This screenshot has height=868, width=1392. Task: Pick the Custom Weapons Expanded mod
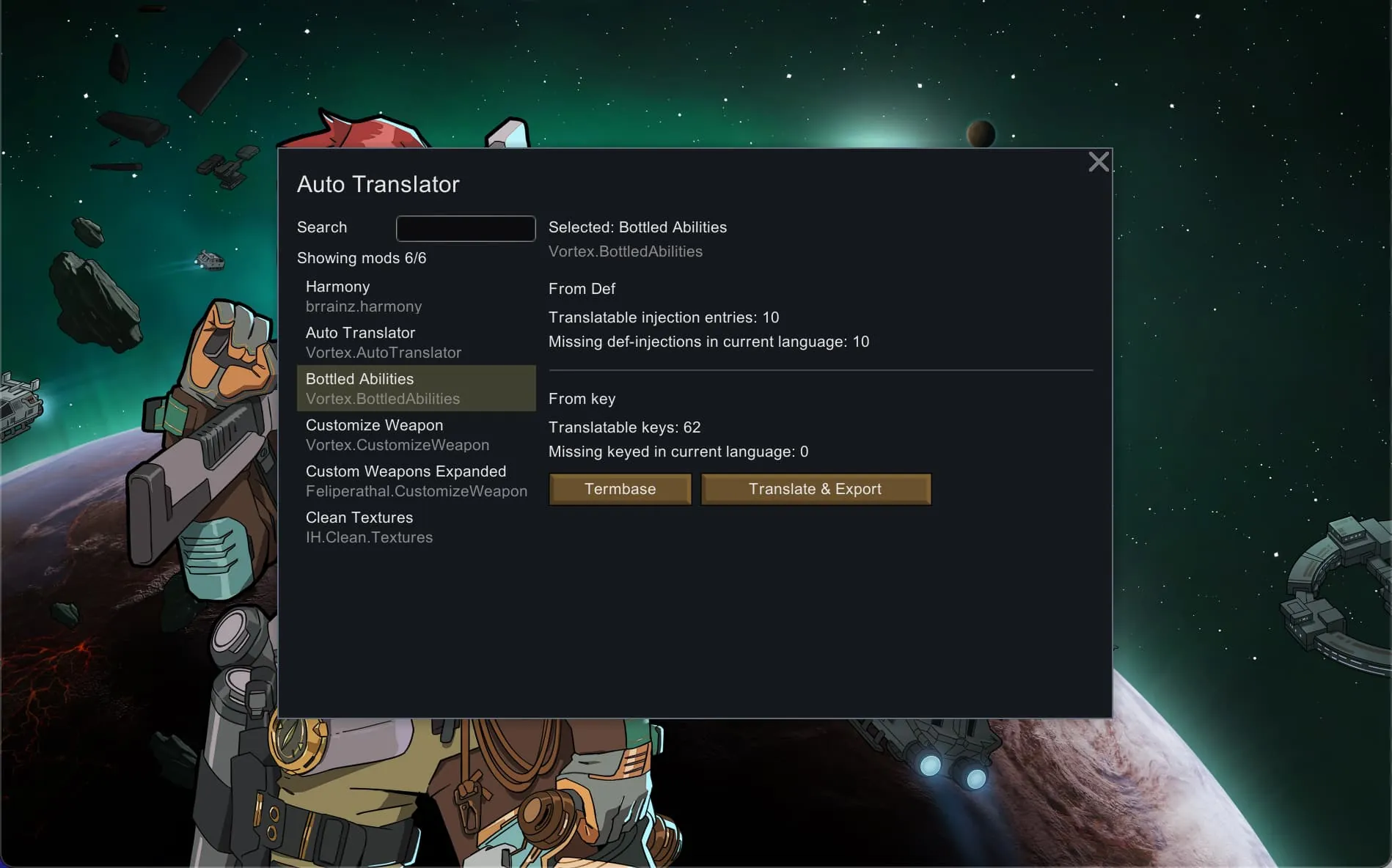415,481
